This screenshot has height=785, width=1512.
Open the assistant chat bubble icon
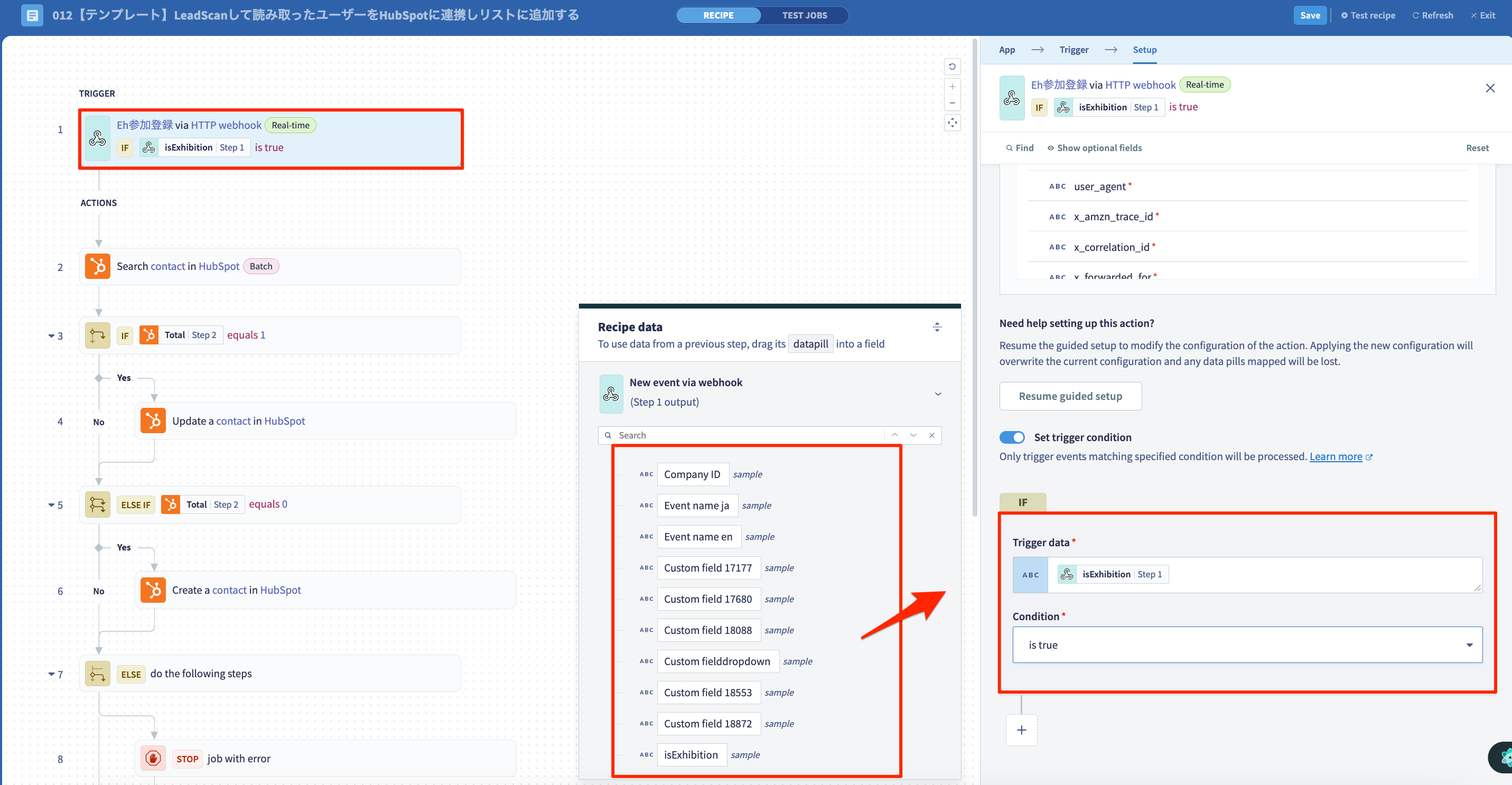pos(1502,757)
